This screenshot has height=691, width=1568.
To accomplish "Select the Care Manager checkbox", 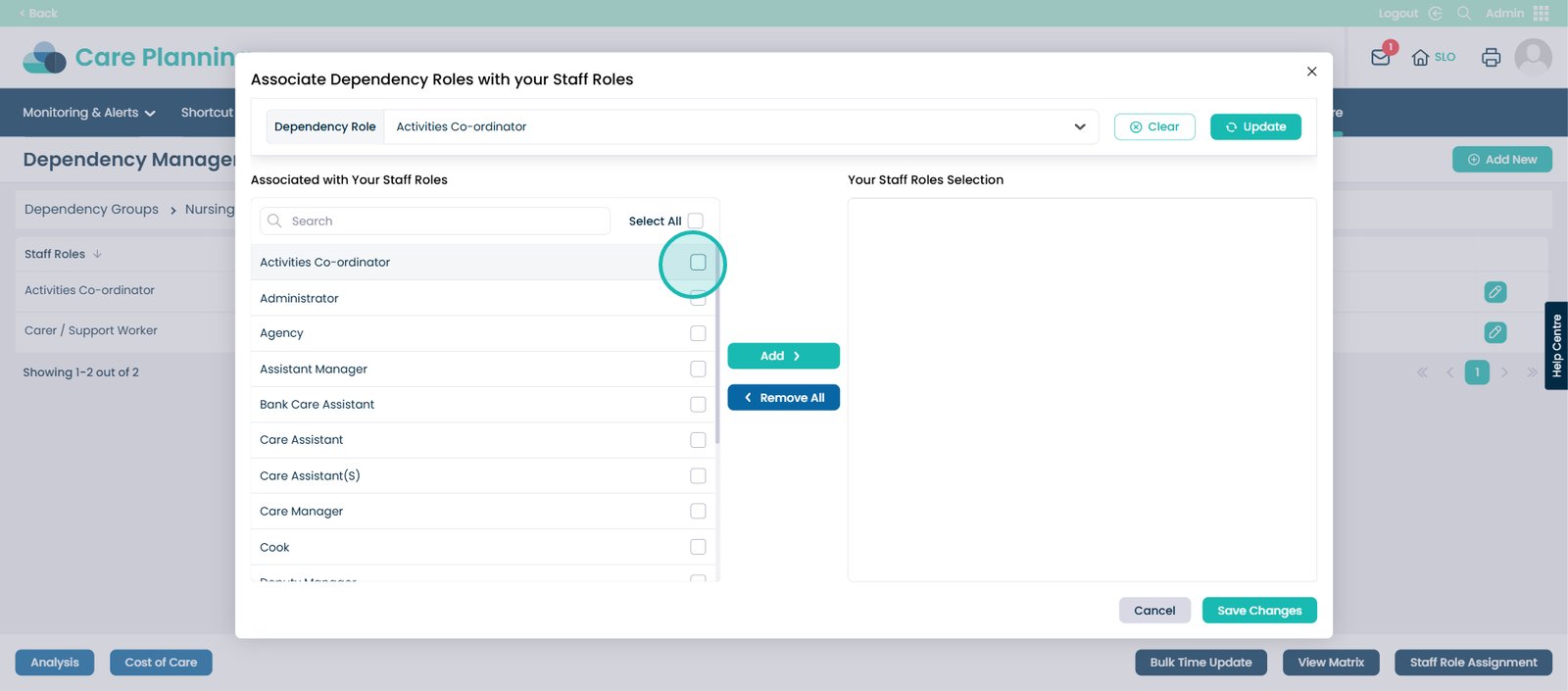I will (x=698, y=512).
